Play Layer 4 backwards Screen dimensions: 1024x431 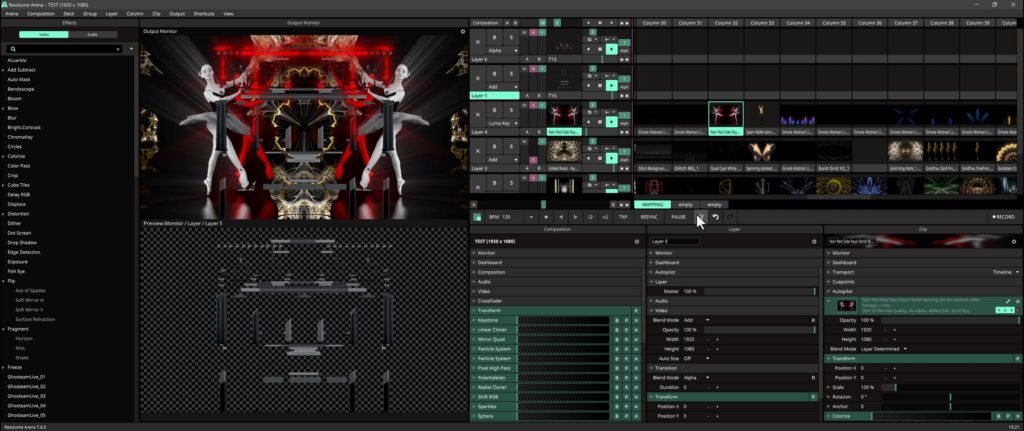coord(588,121)
